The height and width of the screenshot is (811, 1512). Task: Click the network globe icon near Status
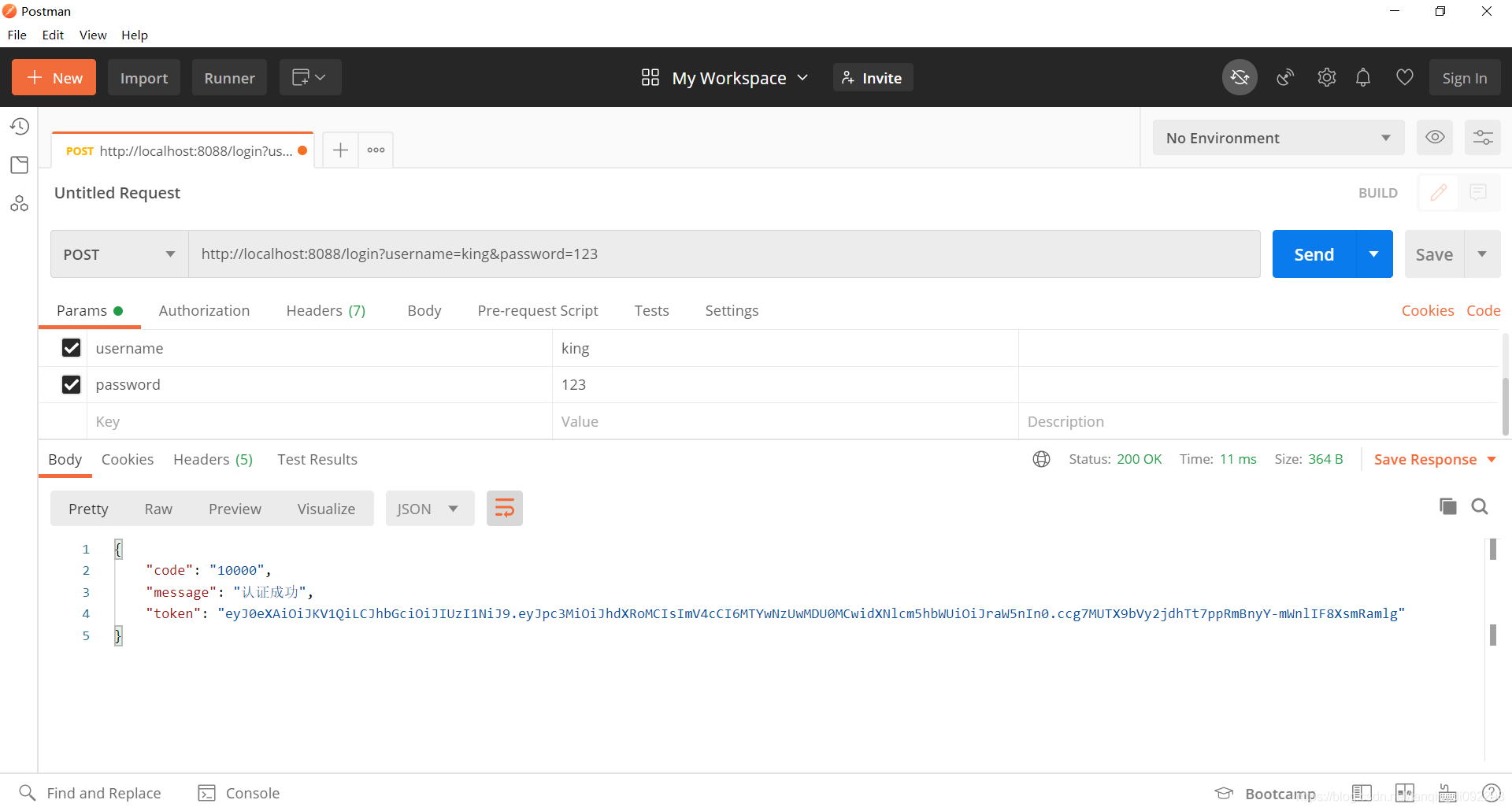(1041, 459)
